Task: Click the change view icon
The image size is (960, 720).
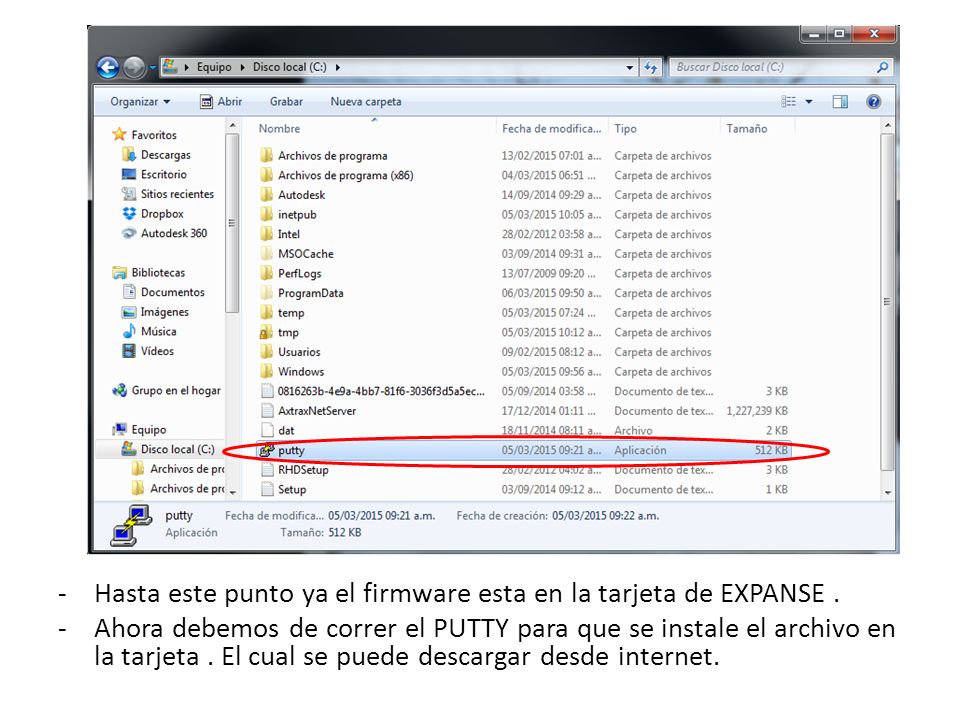Action: 789,102
